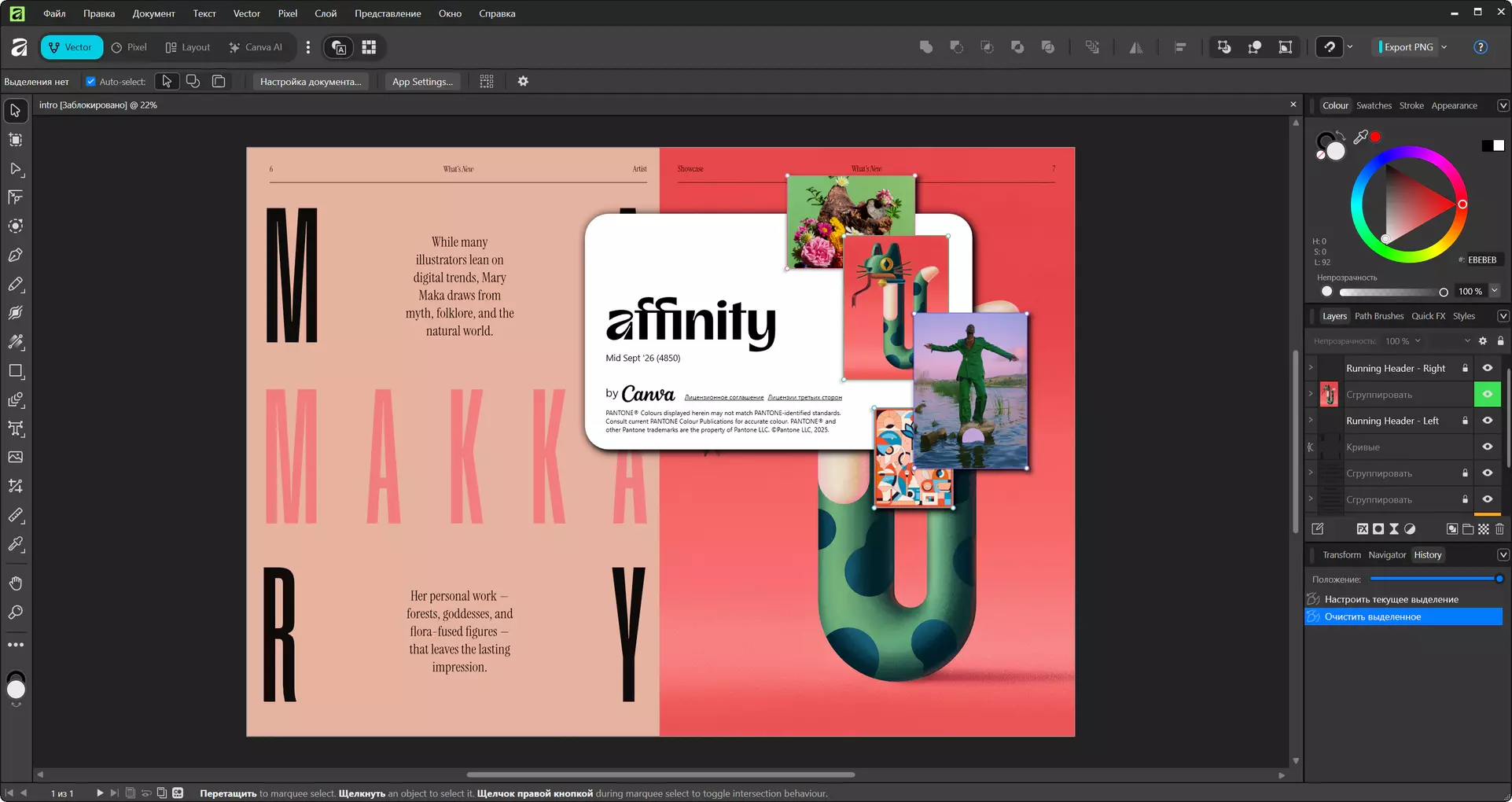
Task: Select the Hand view tool
Action: 16,583
